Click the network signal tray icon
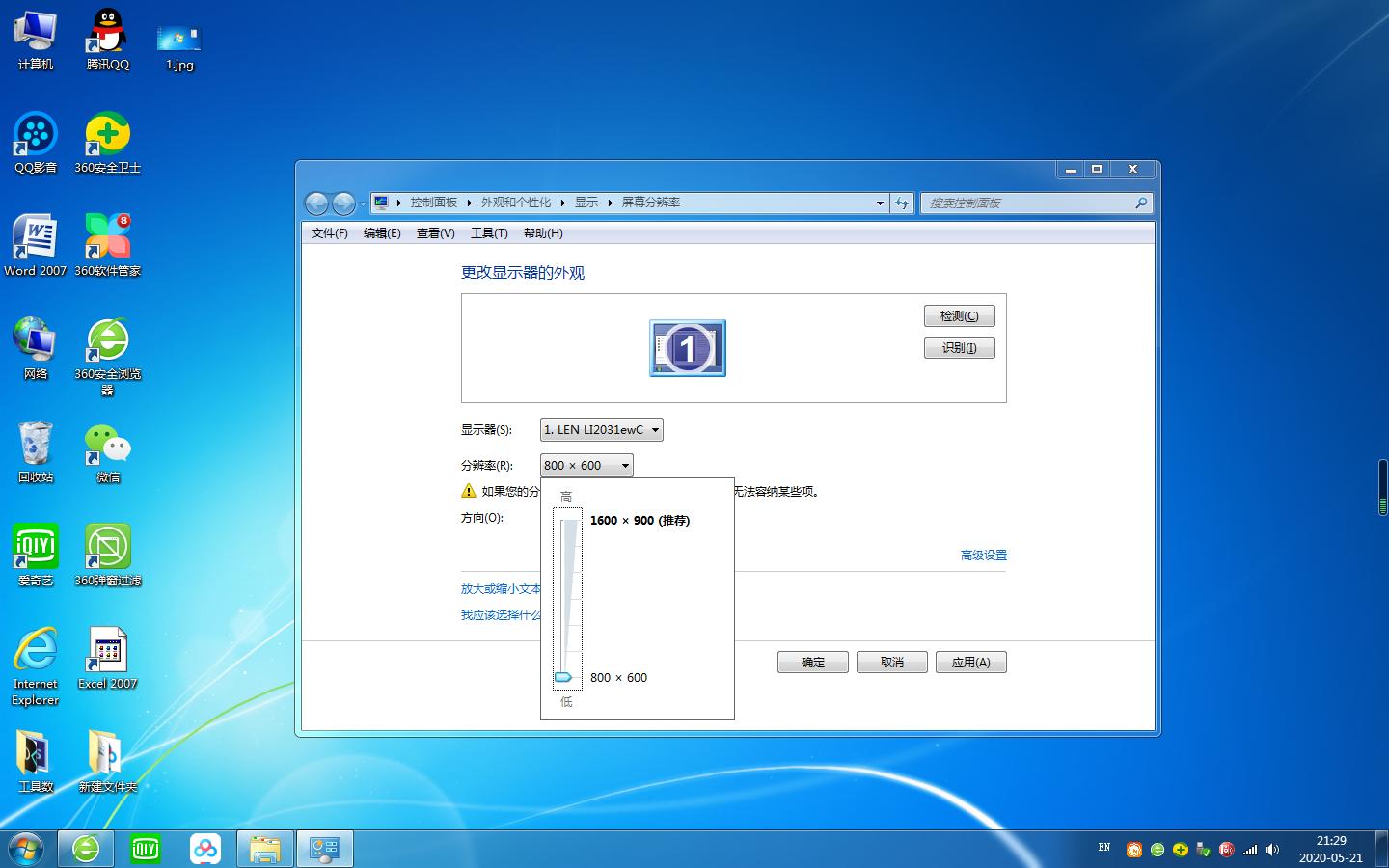The height and width of the screenshot is (868, 1389). coord(1251,850)
